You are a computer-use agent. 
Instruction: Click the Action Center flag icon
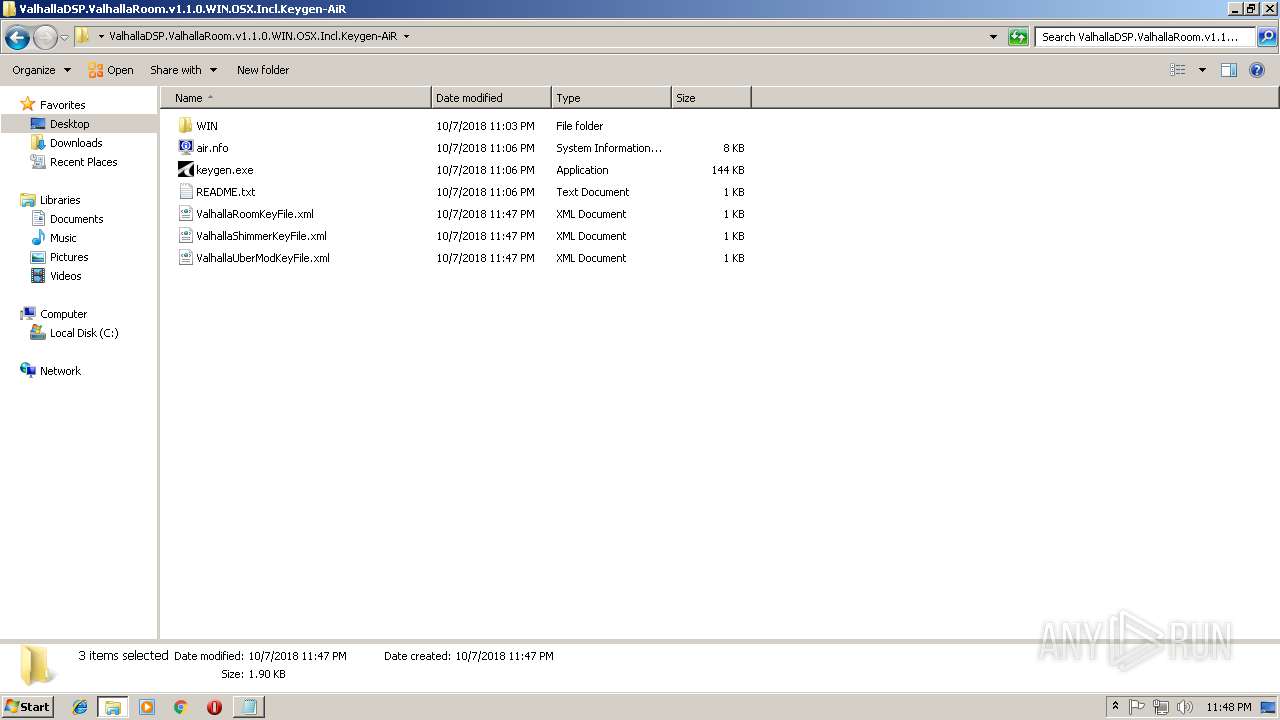(x=1137, y=707)
